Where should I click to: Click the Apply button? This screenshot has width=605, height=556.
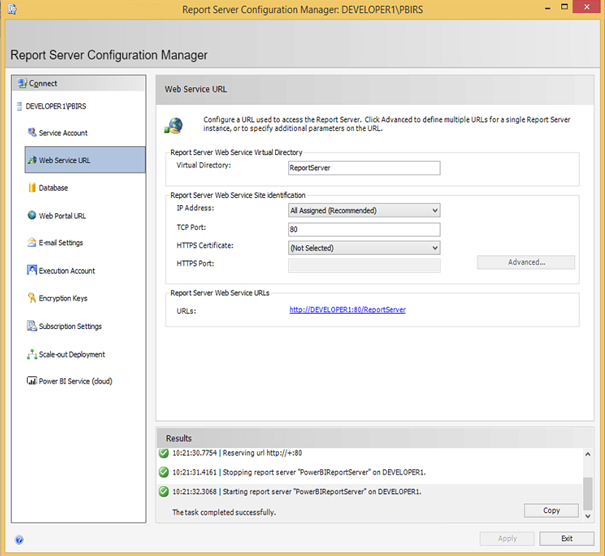click(507, 539)
